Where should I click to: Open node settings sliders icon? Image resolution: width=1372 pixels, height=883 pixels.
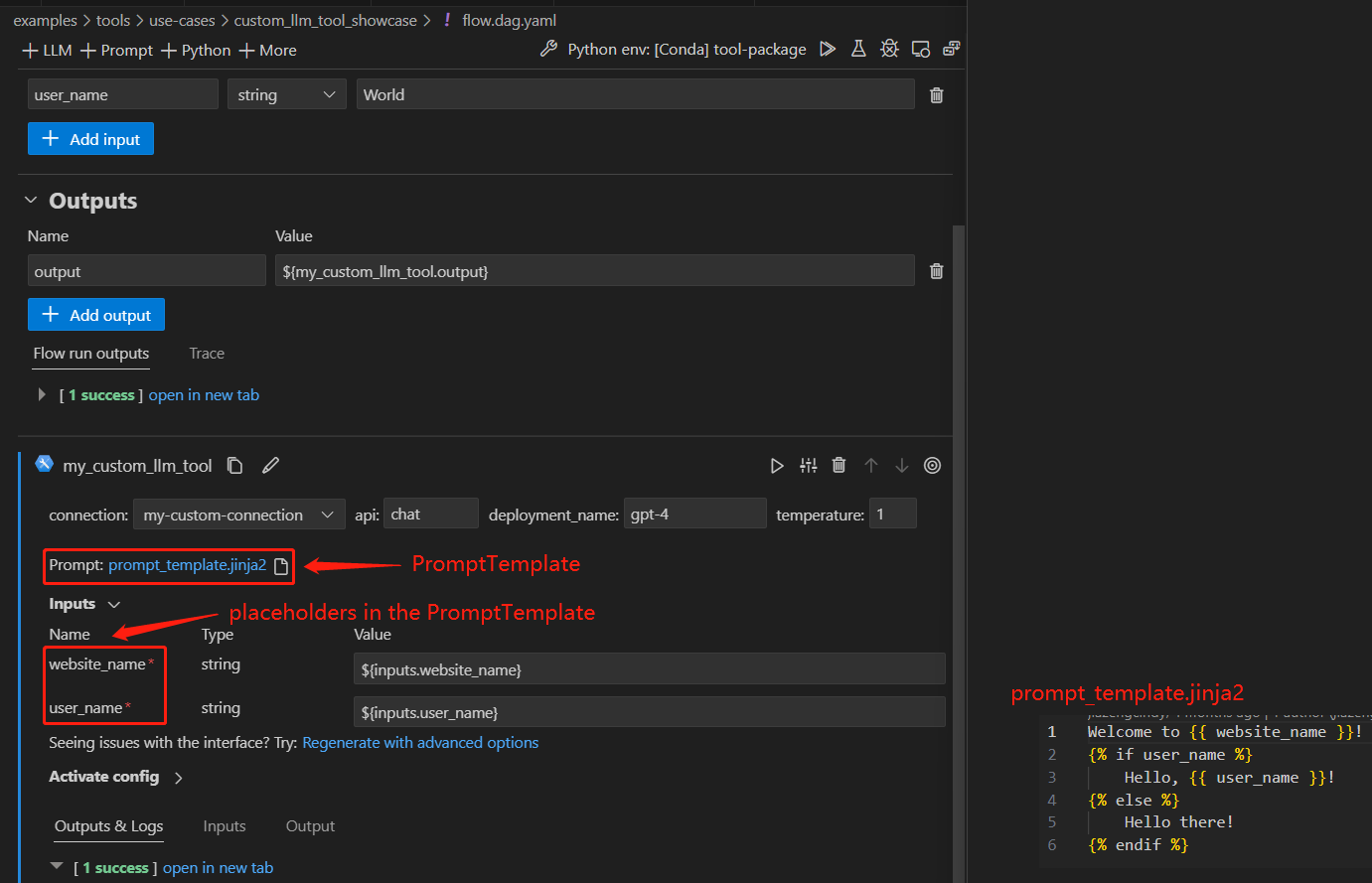tap(809, 466)
